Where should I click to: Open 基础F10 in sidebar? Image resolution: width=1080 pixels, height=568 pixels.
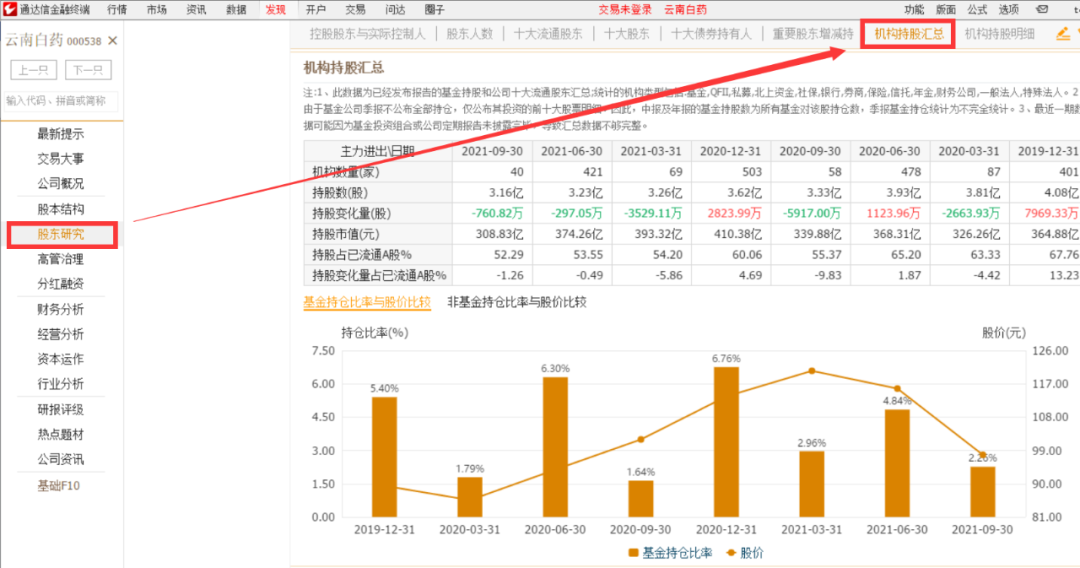[x=59, y=485]
